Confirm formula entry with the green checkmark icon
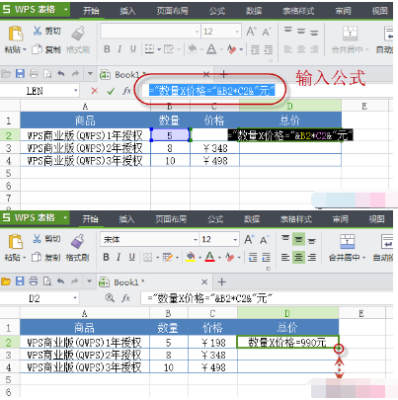The width and height of the screenshot is (398, 400). point(111,91)
